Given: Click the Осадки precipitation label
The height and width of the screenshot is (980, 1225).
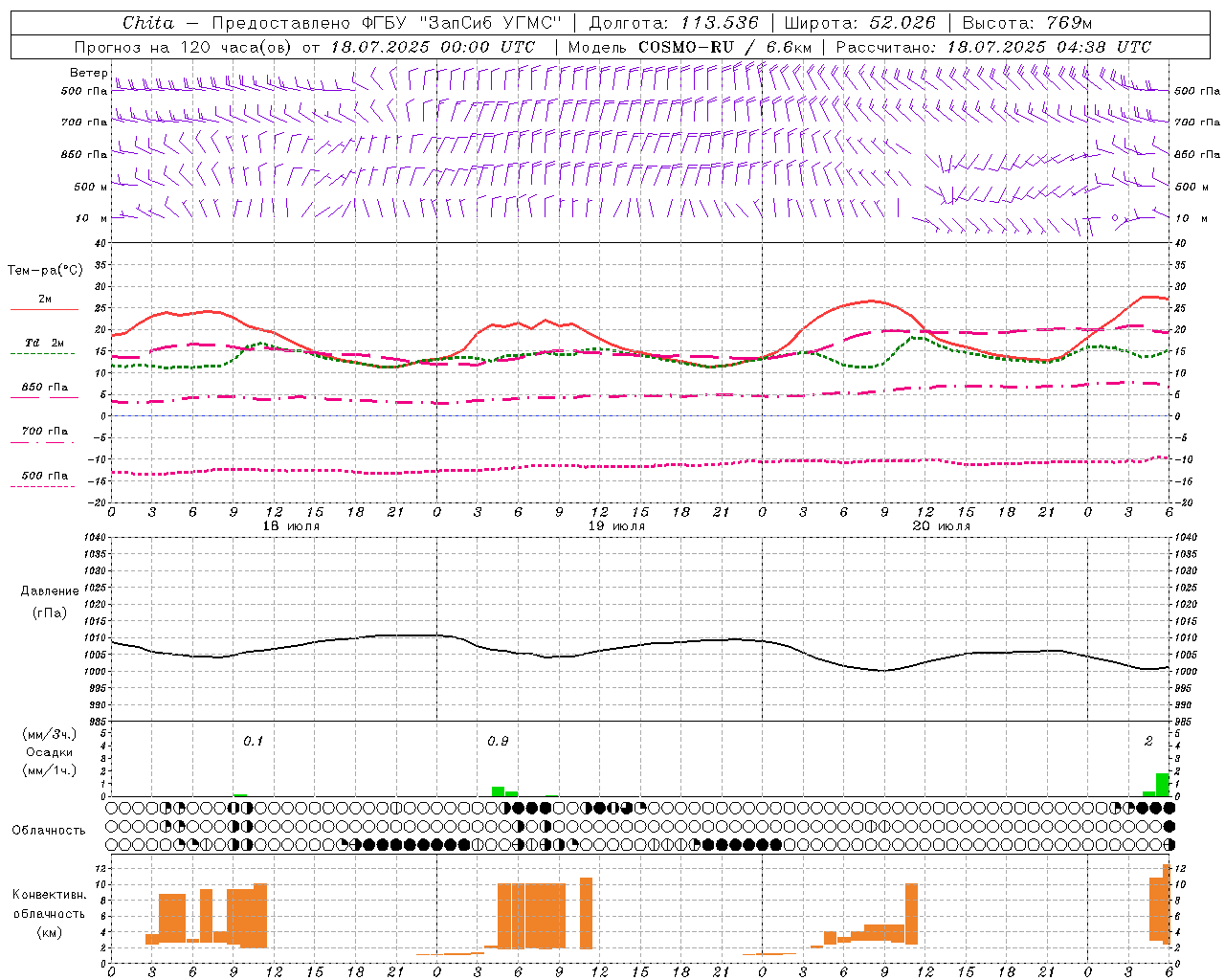Looking at the screenshot, I should pyautogui.click(x=50, y=752).
